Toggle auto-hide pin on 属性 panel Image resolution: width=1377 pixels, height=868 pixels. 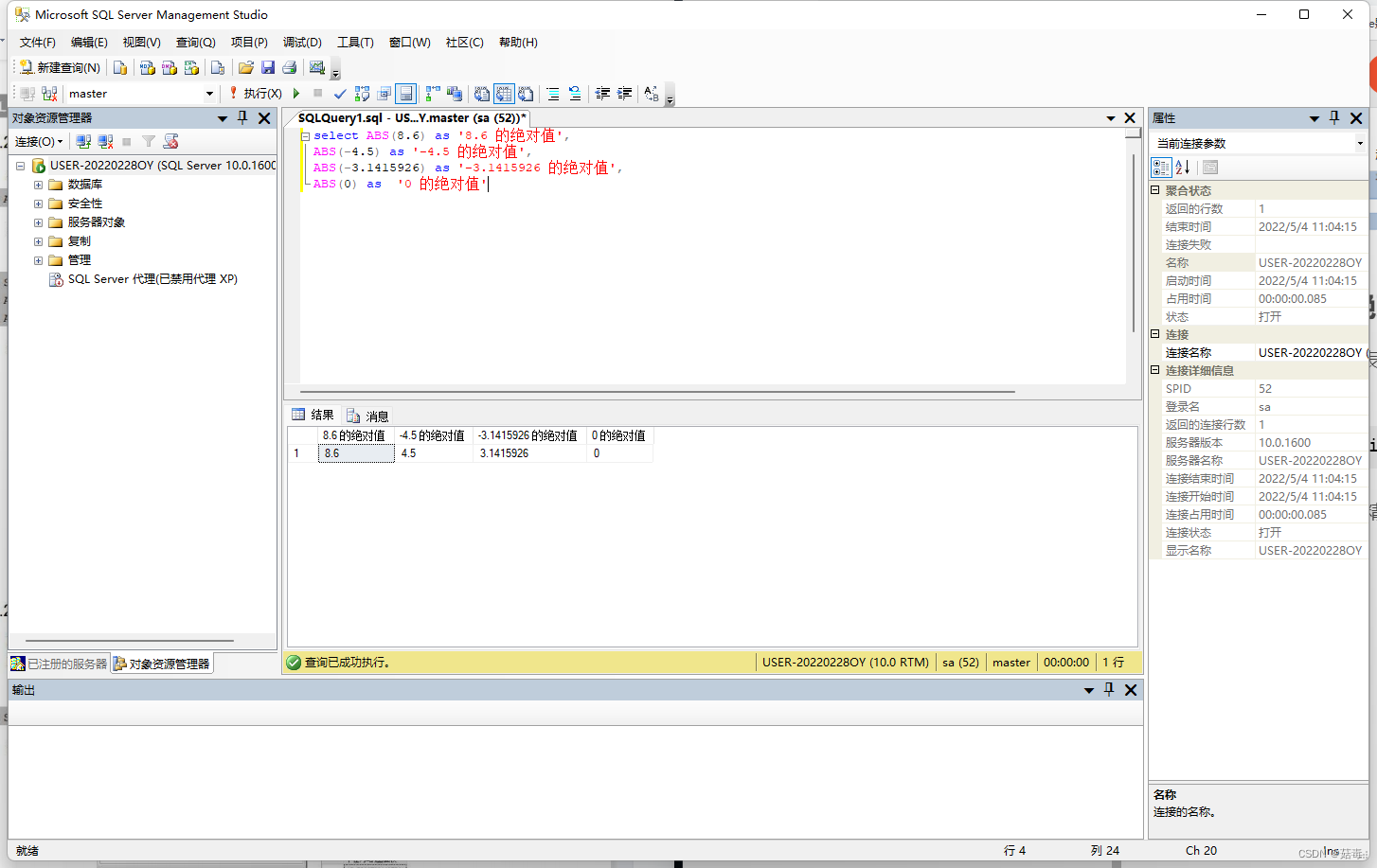pyautogui.click(x=1334, y=117)
